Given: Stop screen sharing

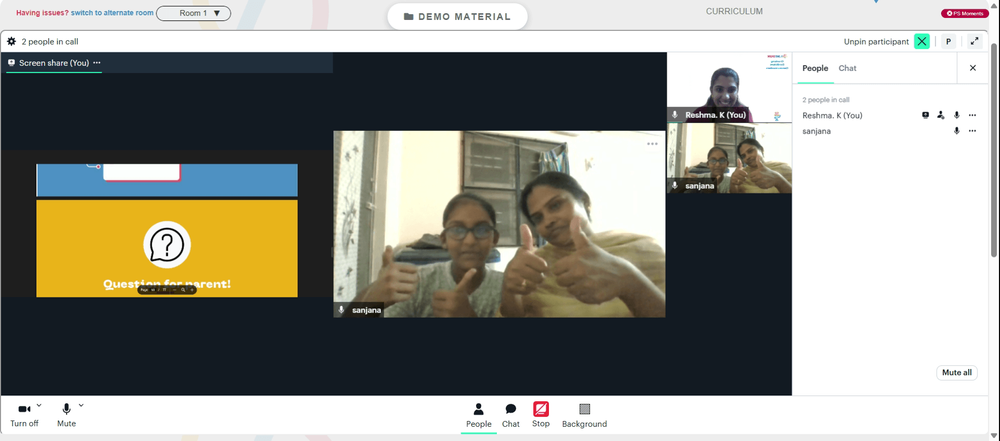Looking at the screenshot, I should [541, 415].
